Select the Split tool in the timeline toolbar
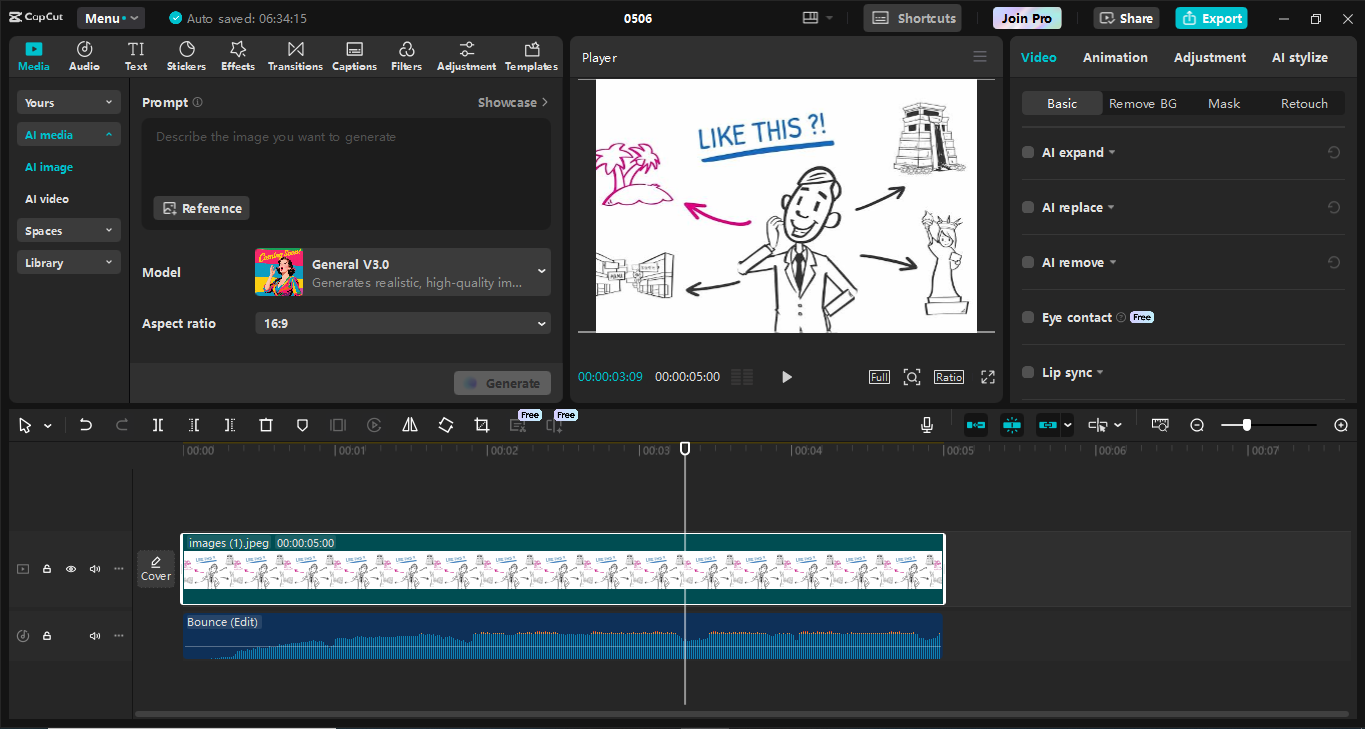Viewport: 1365px width, 729px height. click(157, 424)
